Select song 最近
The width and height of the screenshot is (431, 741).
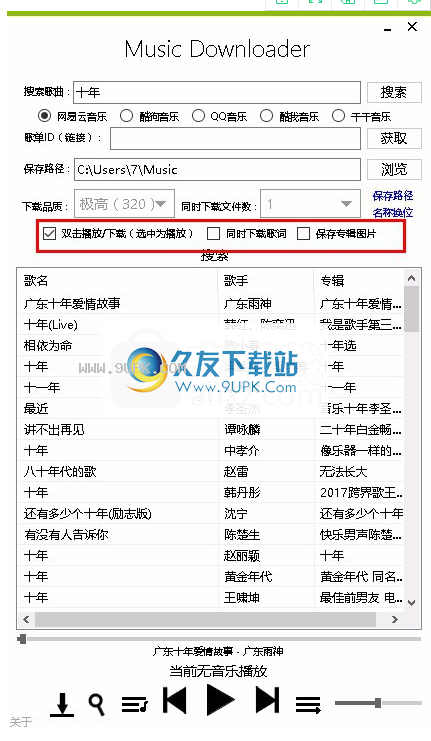tap(36, 408)
